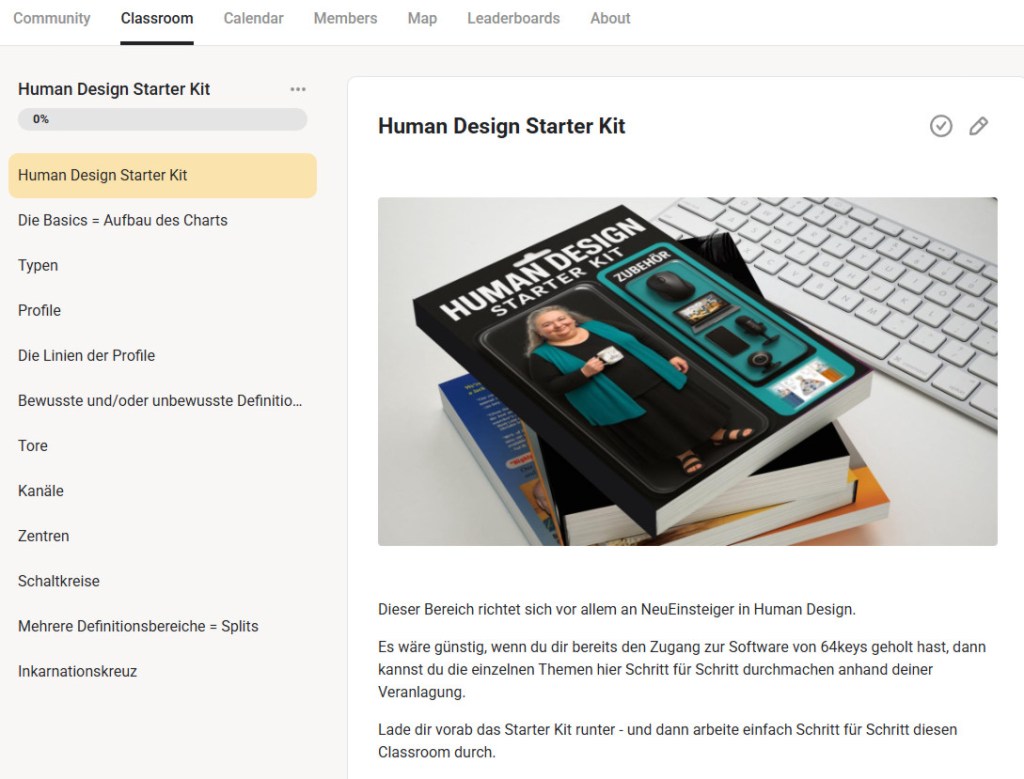The height and width of the screenshot is (779, 1024).
Task: Open the Schaltkreise lesson
Action: (59, 580)
